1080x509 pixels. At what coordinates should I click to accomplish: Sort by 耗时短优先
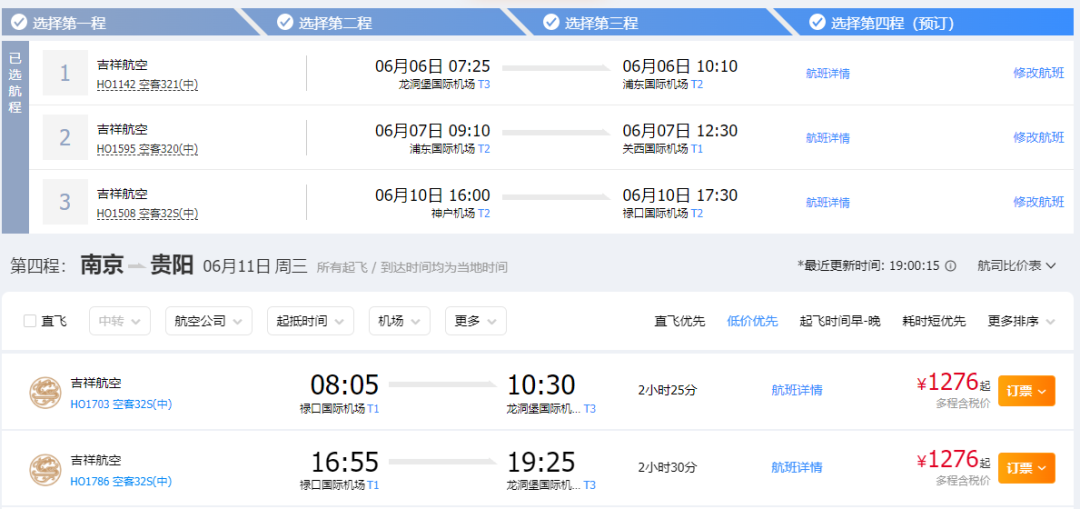point(934,321)
